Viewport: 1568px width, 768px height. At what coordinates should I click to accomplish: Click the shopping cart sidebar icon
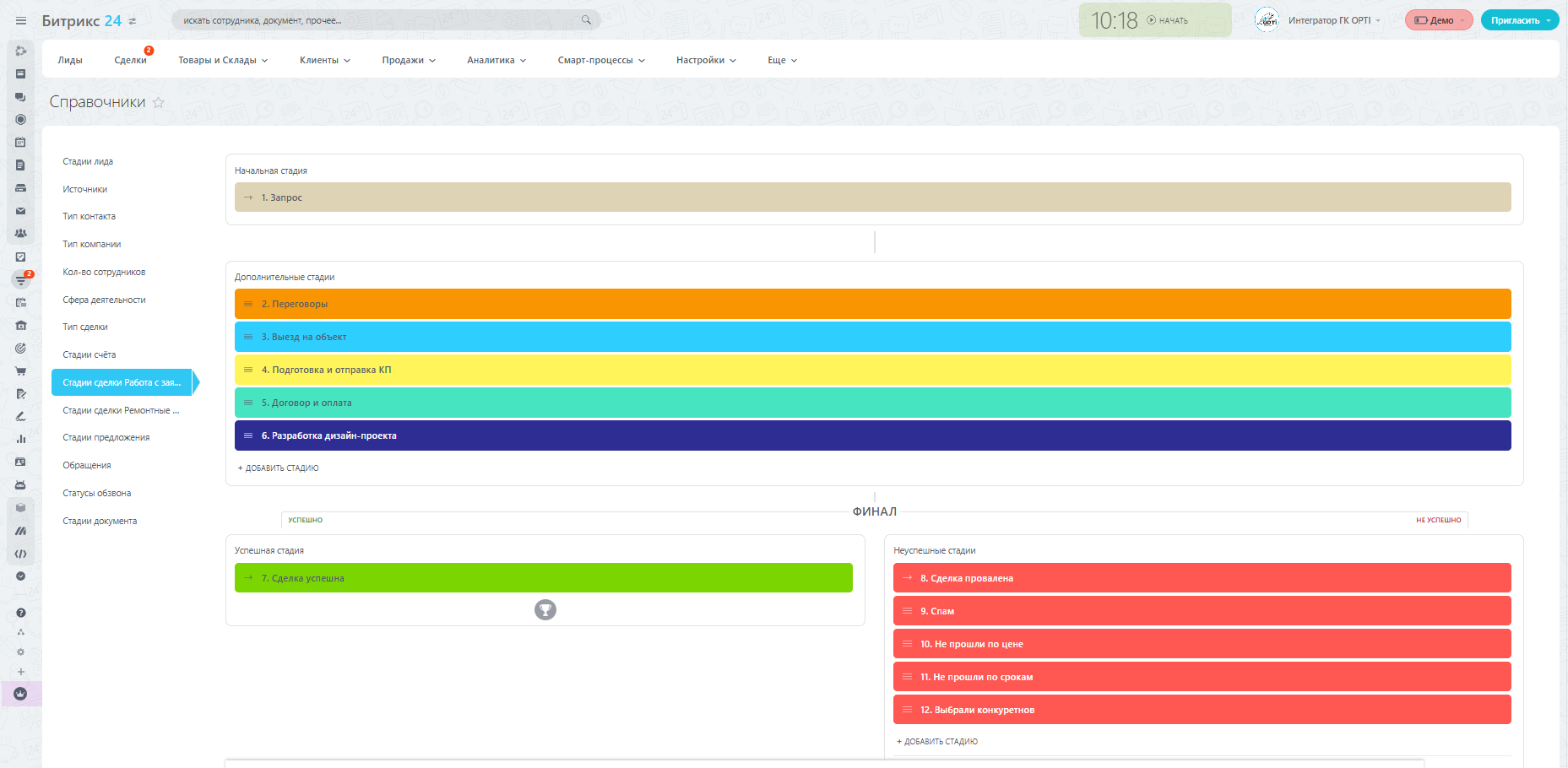[20, 370]
